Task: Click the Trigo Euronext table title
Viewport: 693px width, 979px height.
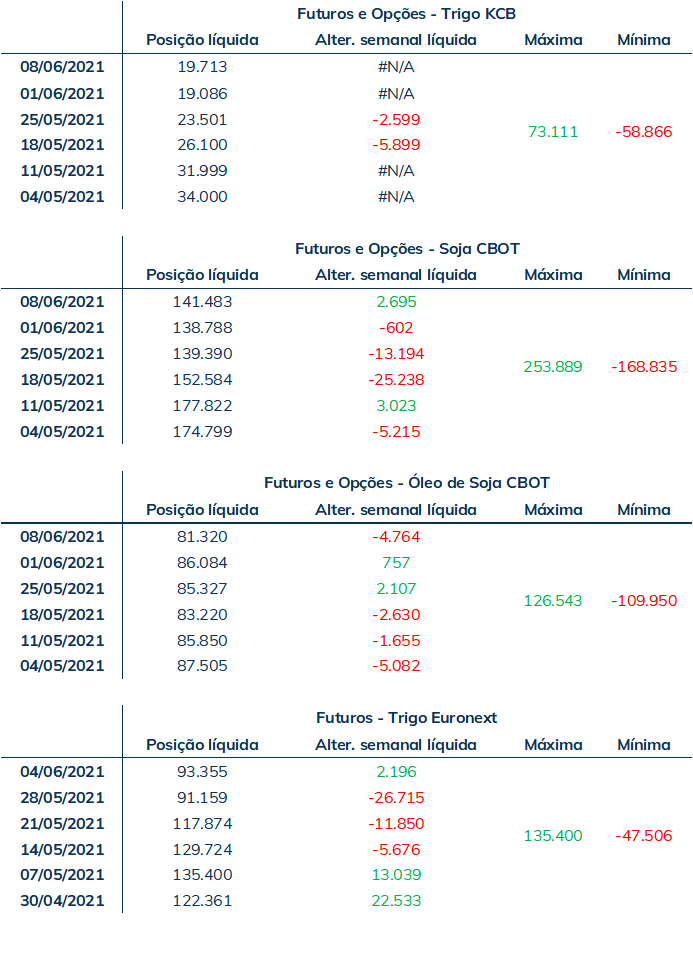Action: 406,718
